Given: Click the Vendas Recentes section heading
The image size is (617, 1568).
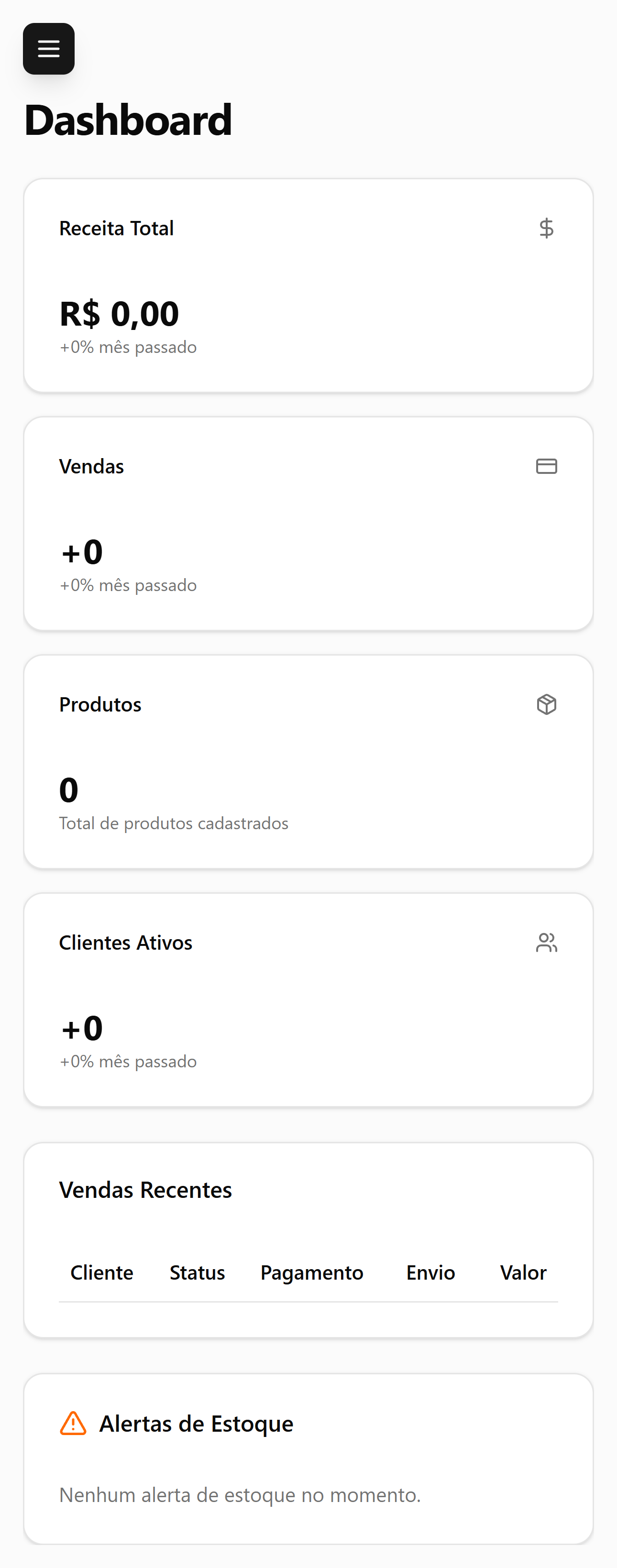Looking at the screenshot, I should pos(145,1190).
